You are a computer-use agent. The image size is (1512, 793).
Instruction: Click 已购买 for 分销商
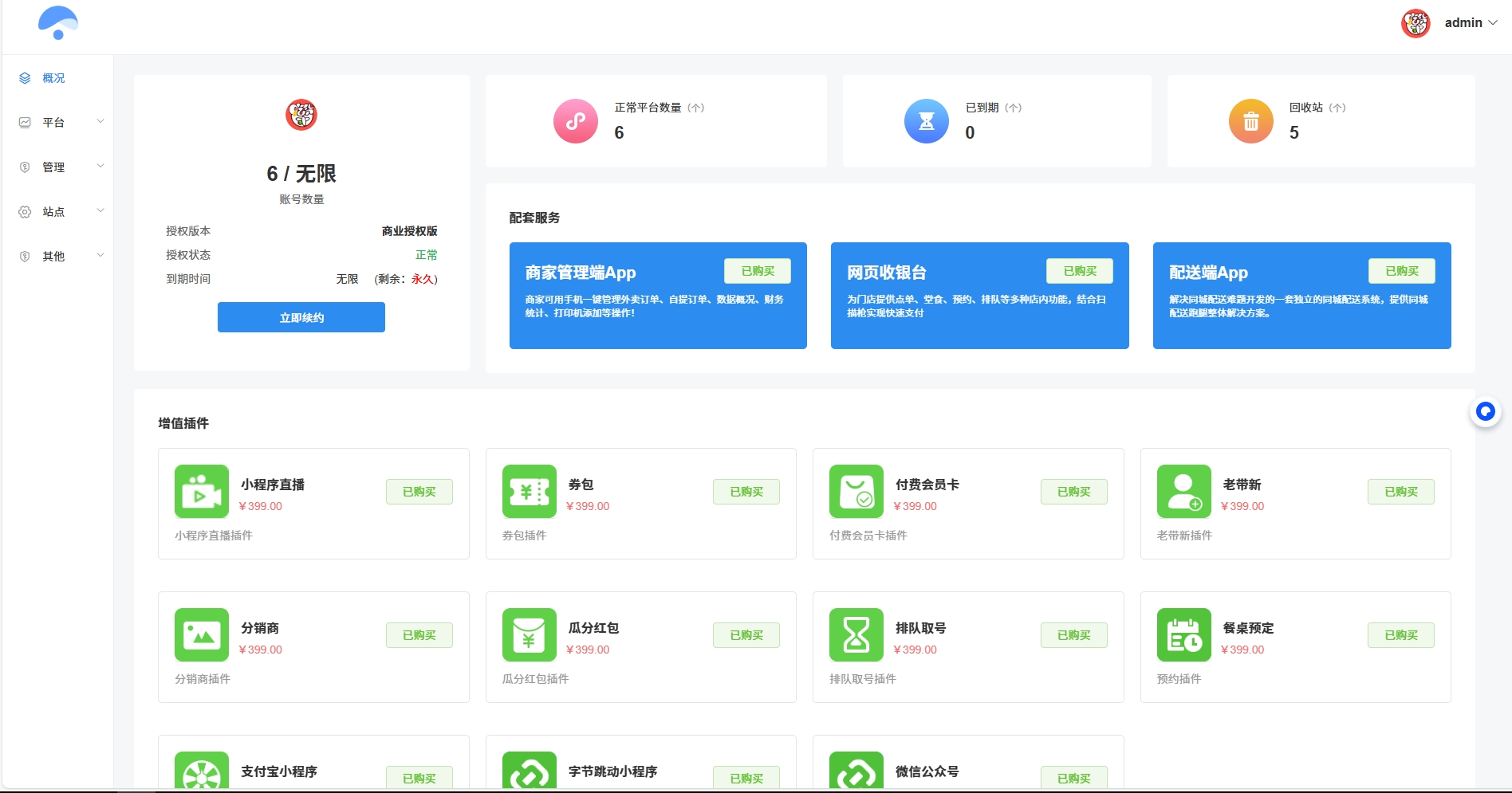419,635
